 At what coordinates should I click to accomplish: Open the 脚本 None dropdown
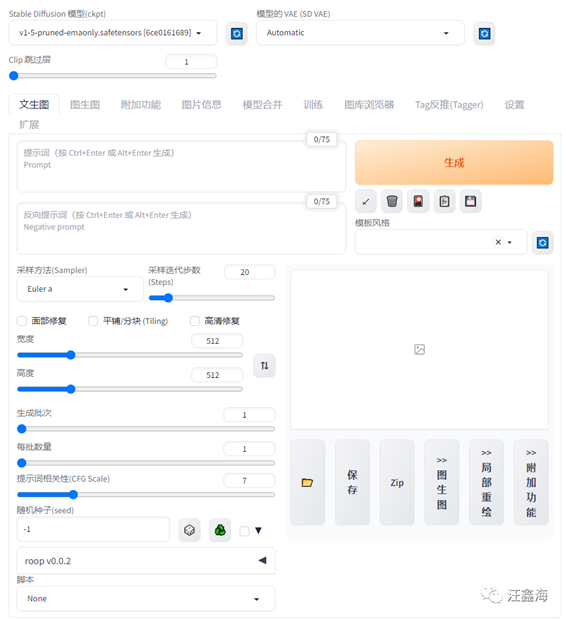pos(146,599)
